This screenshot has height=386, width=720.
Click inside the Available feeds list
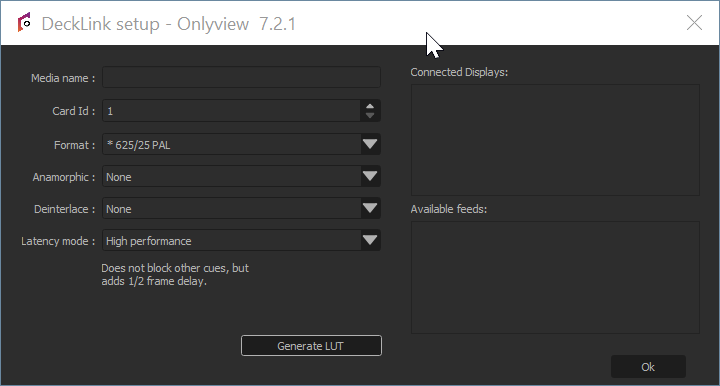[x=555, y=277]
